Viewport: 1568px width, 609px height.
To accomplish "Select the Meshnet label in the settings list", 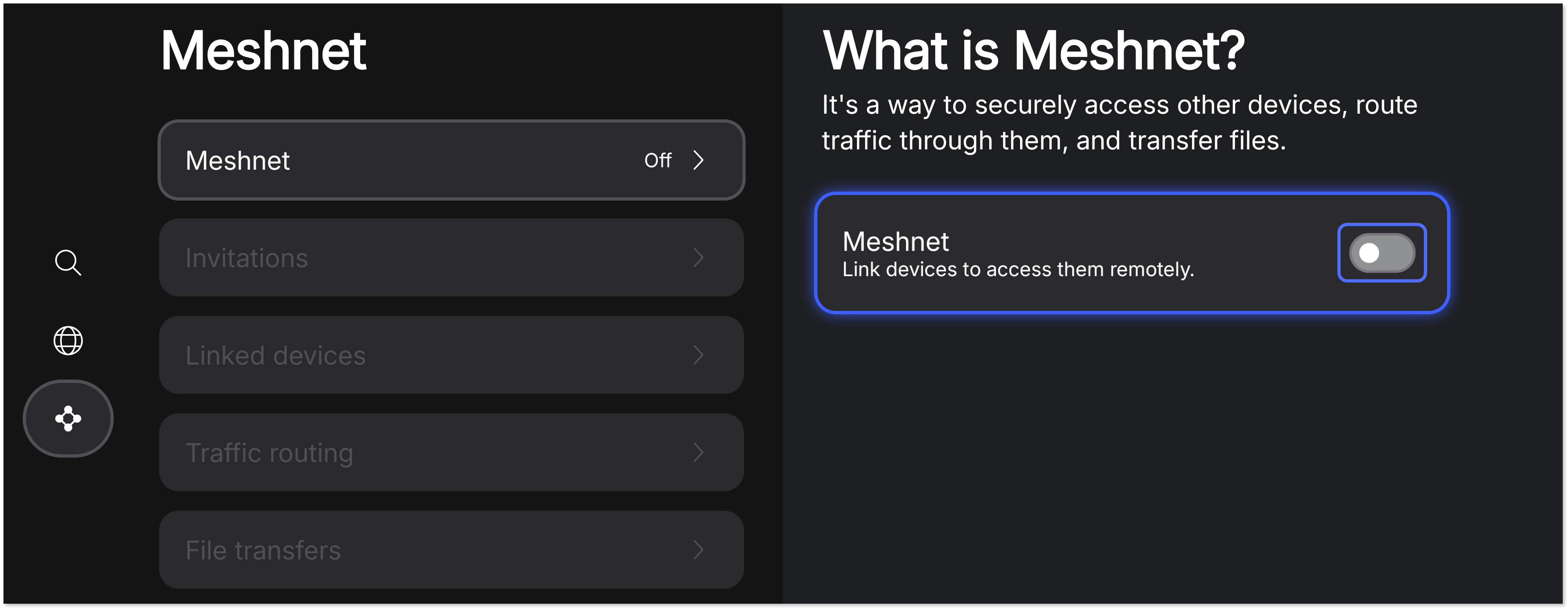I will [238, 161].
